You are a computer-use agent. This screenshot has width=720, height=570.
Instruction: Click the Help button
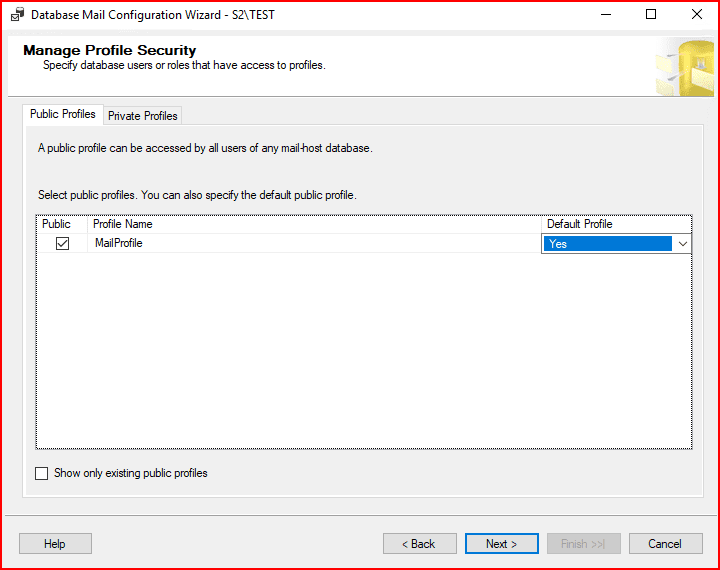(55, 543)
